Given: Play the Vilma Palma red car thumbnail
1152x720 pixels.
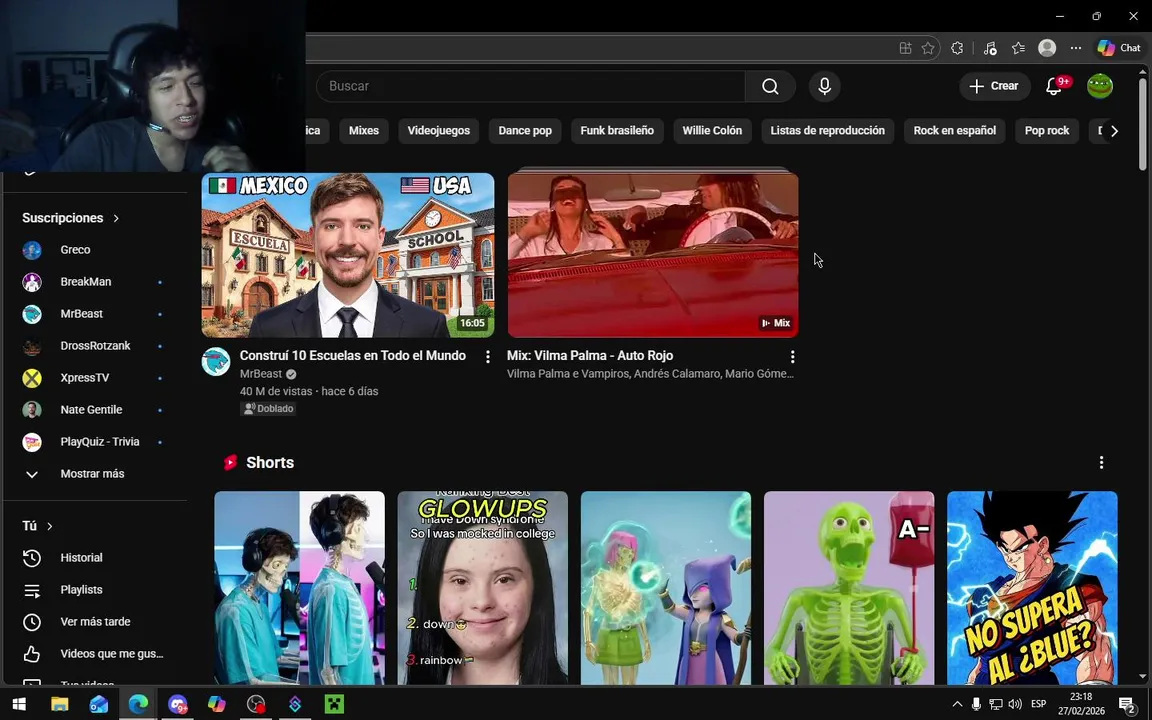Looking at the screenshot, I should [653, 255].
